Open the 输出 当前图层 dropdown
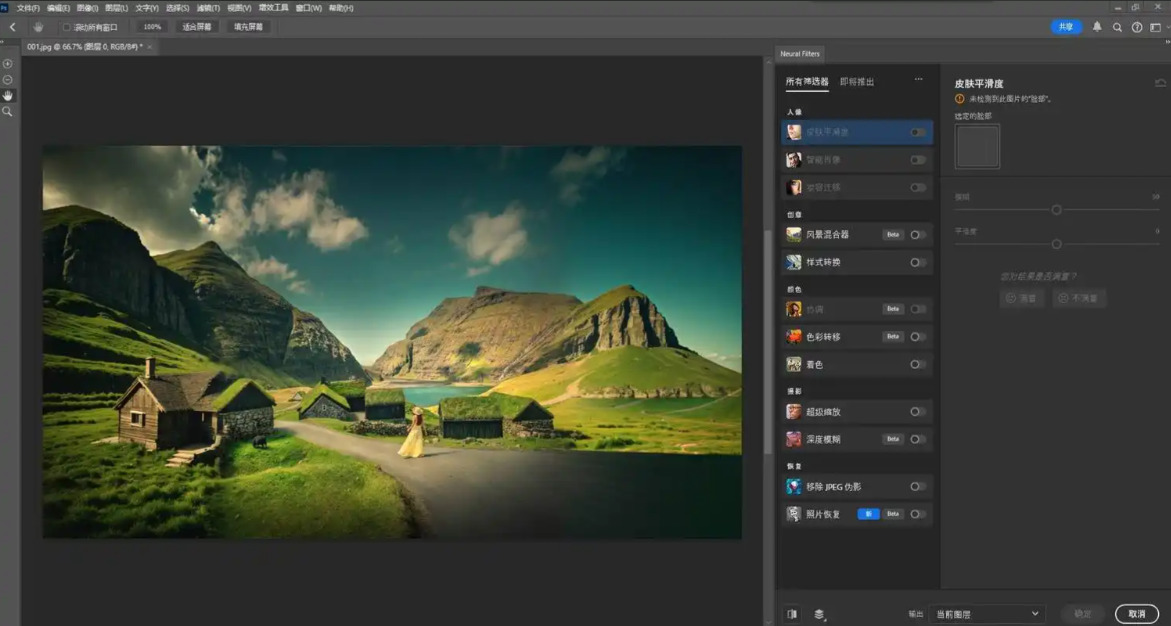The width and height of the screenshot is (1171, 626). (986, 614)
